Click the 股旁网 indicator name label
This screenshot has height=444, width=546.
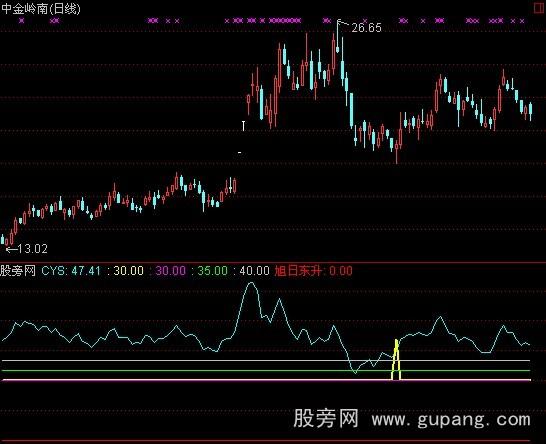point(18,271)
